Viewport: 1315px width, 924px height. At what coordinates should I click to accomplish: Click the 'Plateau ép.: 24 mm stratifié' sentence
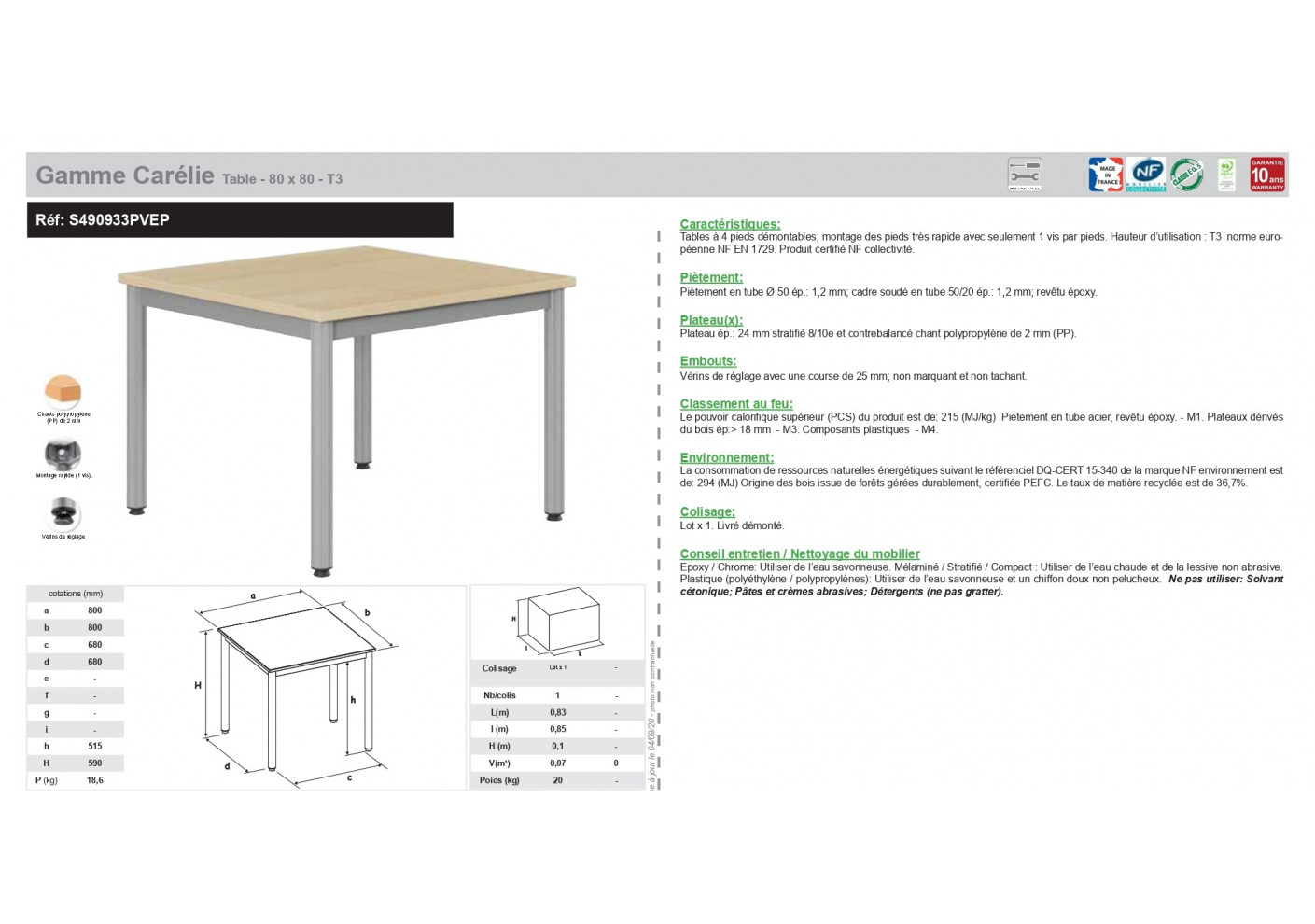[x=878, y=334]
